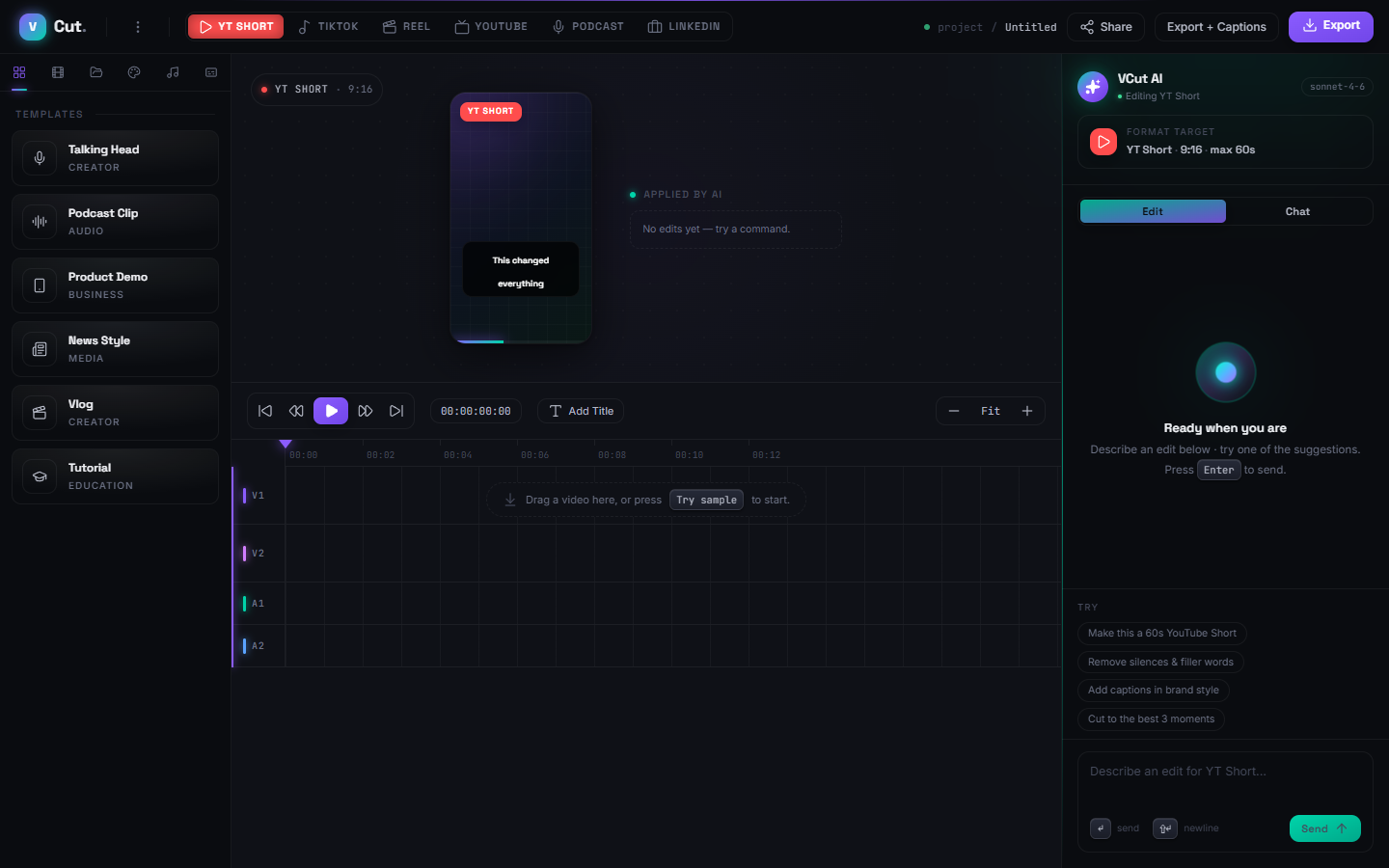Click the Talking Head microphone icon
The image size is (1389, 868).
pyautogui.click(x=40, y=158)
